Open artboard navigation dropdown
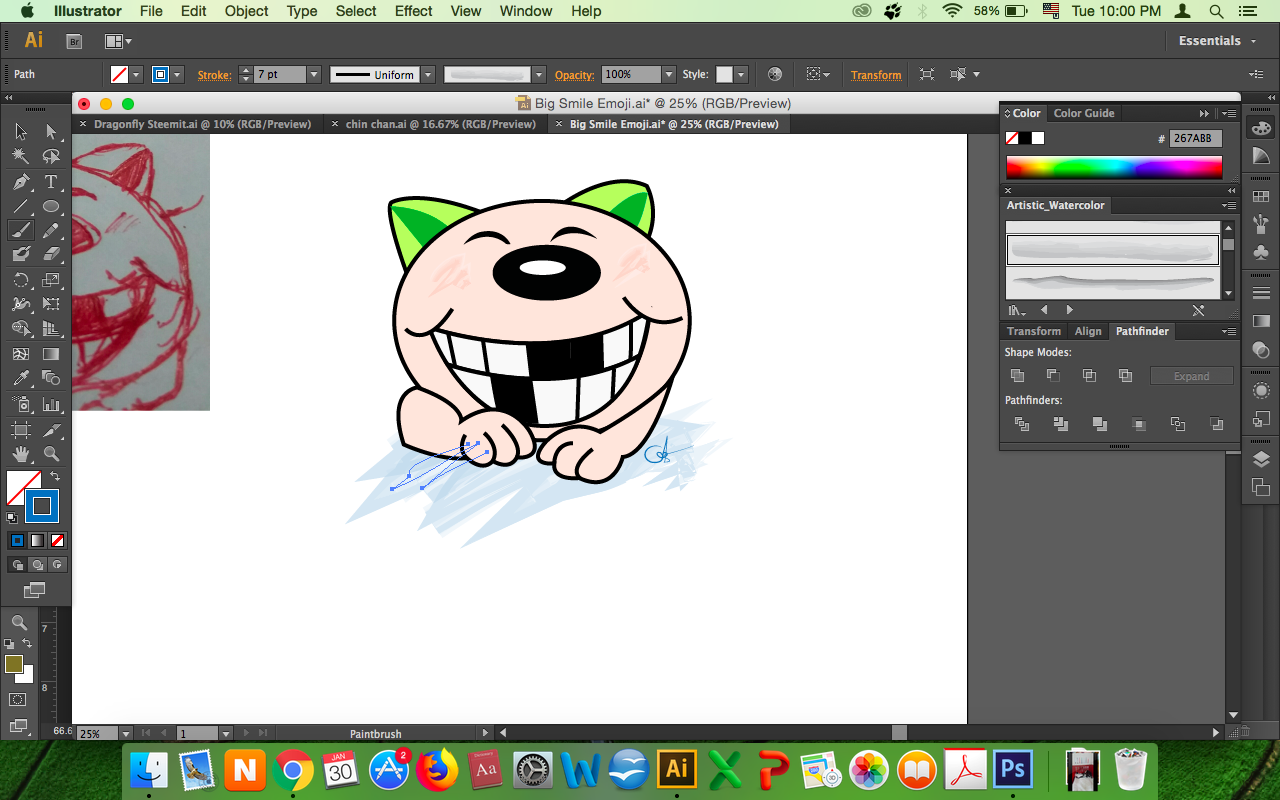This screenshot has width=1280, height=800. coord(226,733)
